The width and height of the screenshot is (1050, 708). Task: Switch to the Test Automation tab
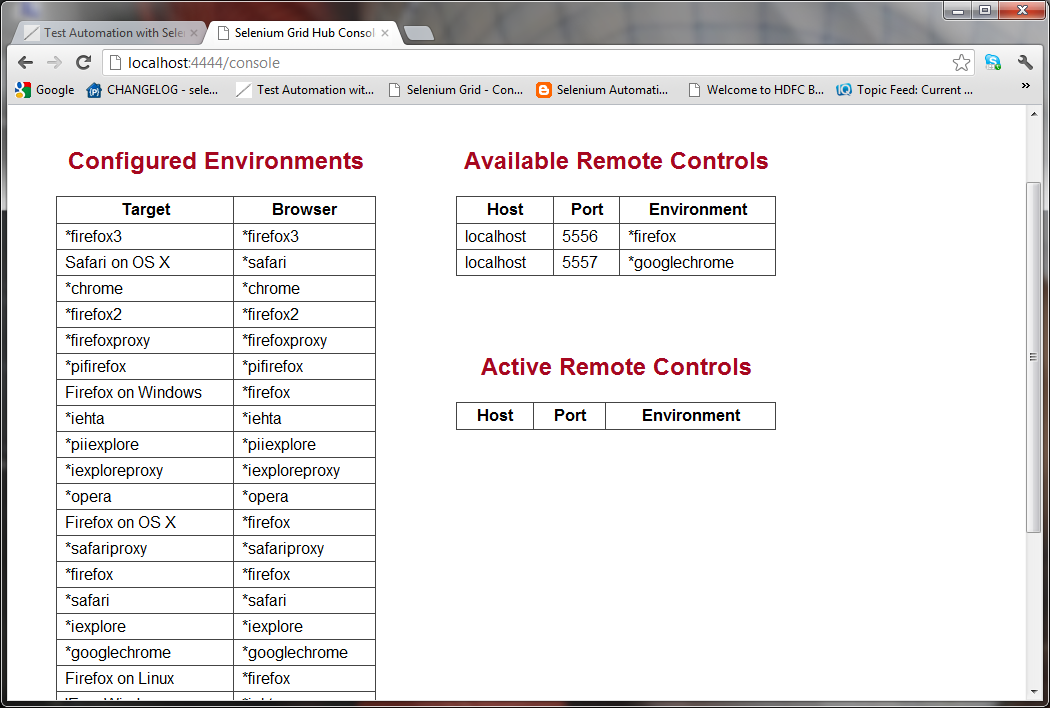(110, 32)
